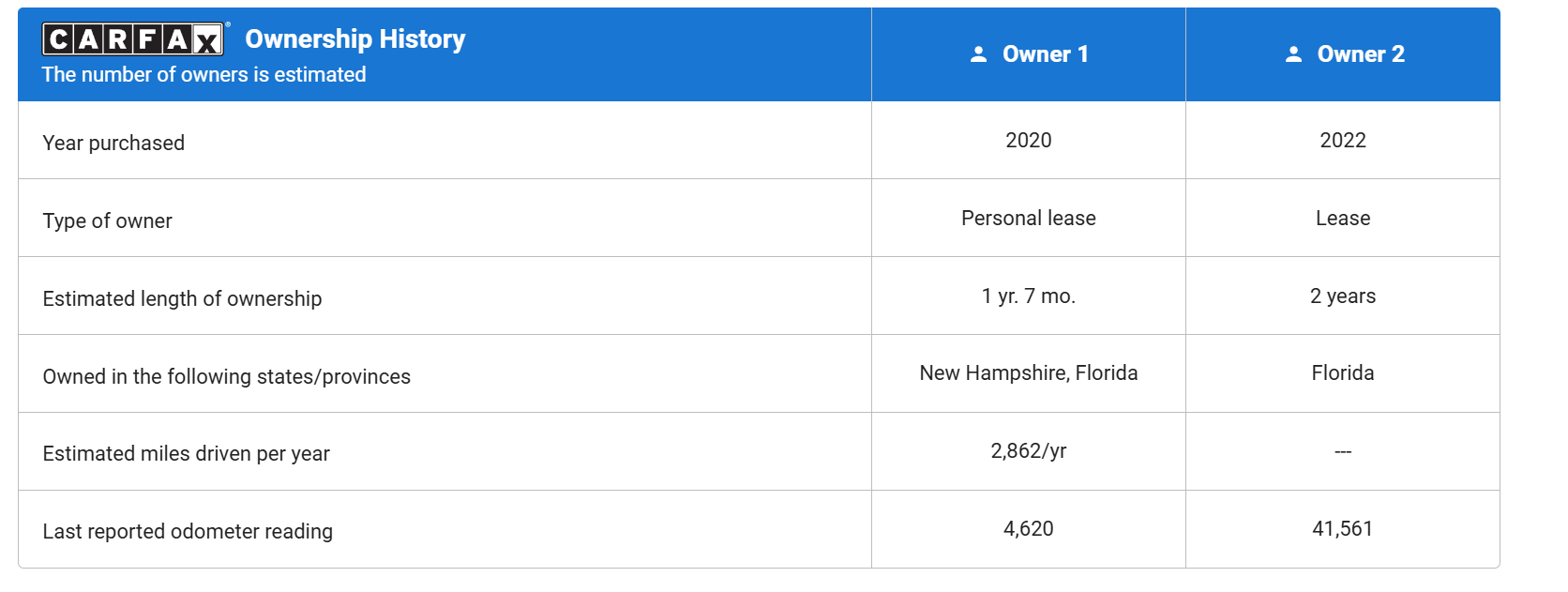Viewport: 1568px width, 592px height.
Task: Click the Estimated length of ownership label
Action: pyautogui.click(x=182, y=298)
